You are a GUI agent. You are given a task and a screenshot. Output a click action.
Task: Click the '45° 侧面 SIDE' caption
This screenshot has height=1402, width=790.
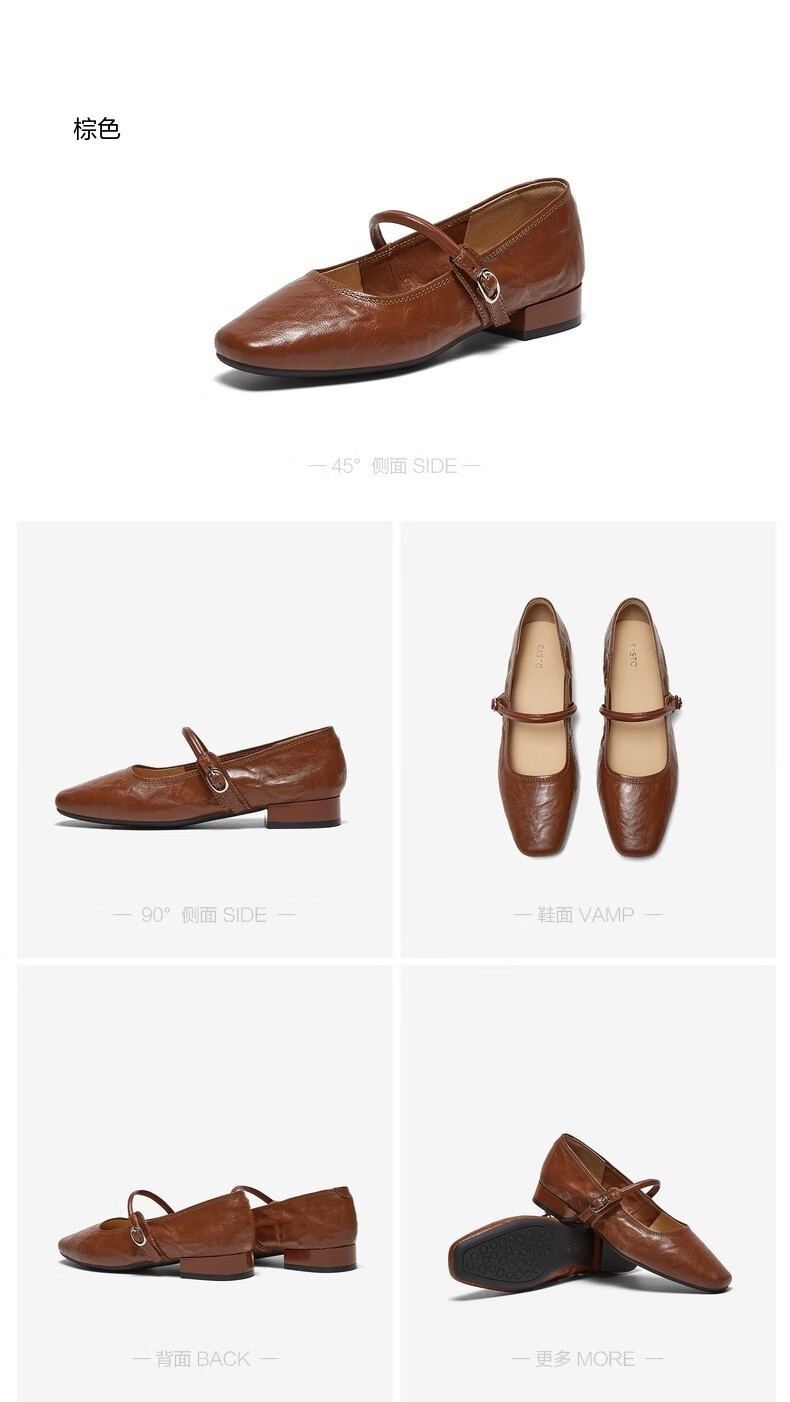click(x=394, y=466)
